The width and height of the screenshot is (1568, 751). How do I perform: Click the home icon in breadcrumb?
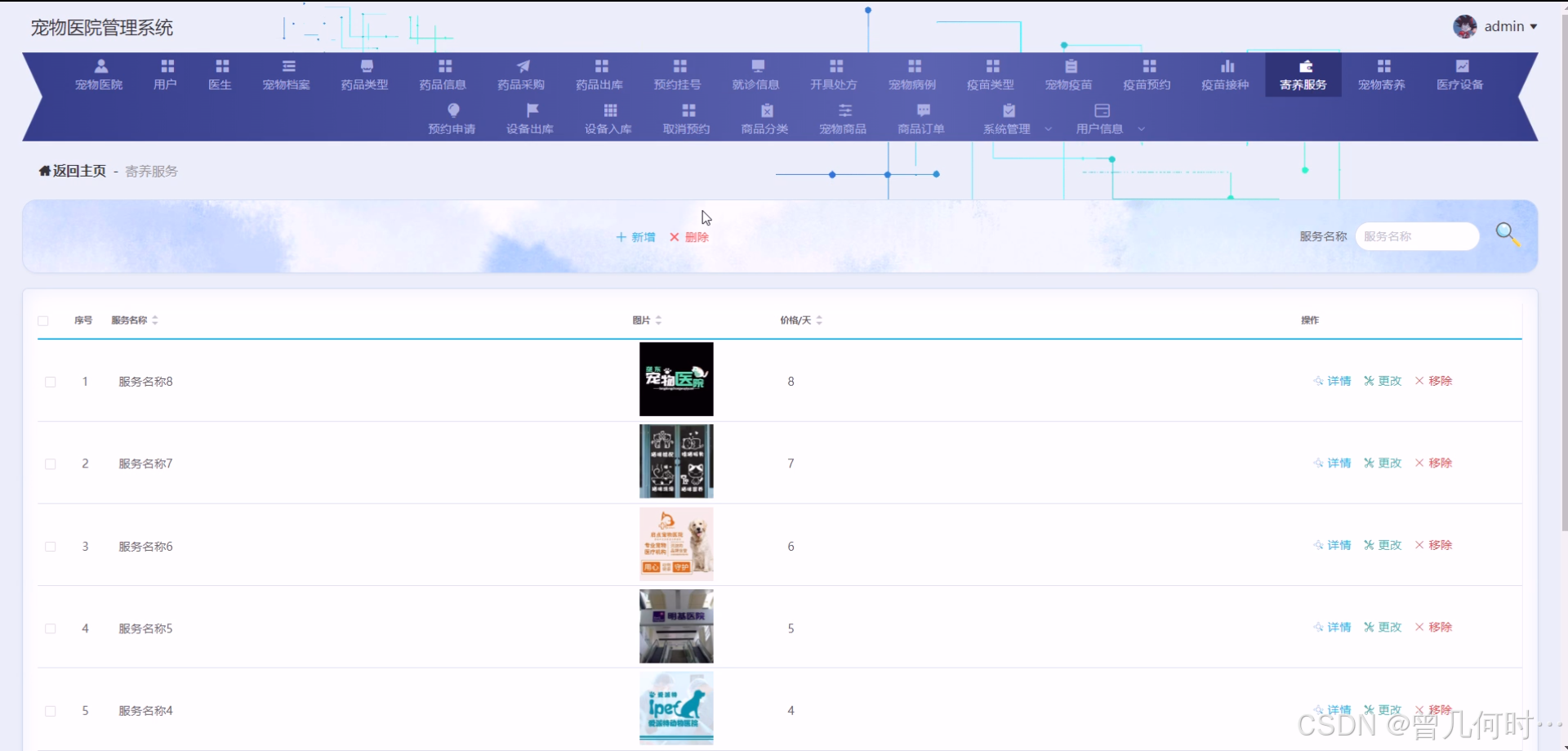pyautogui.click(x=45, y=171)
